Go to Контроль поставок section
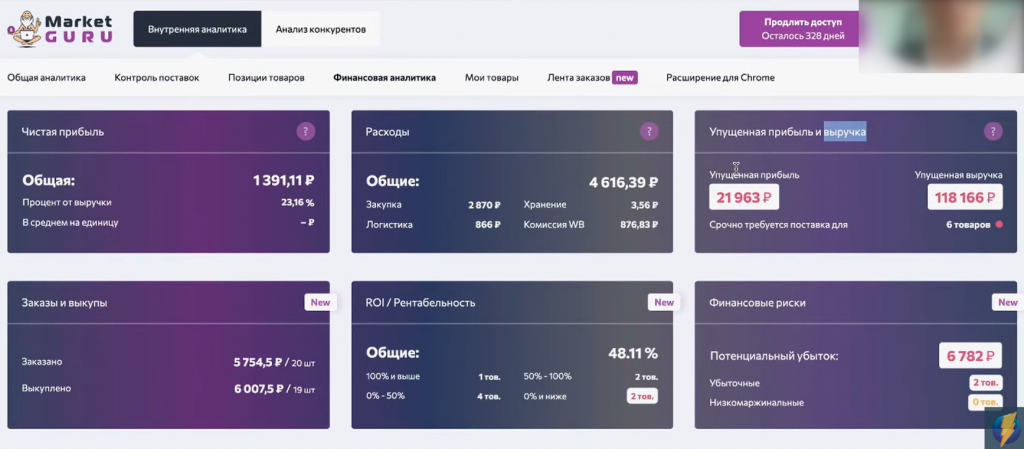The width and height of the screenshot is (1024, 449). [x=157, y=77]
